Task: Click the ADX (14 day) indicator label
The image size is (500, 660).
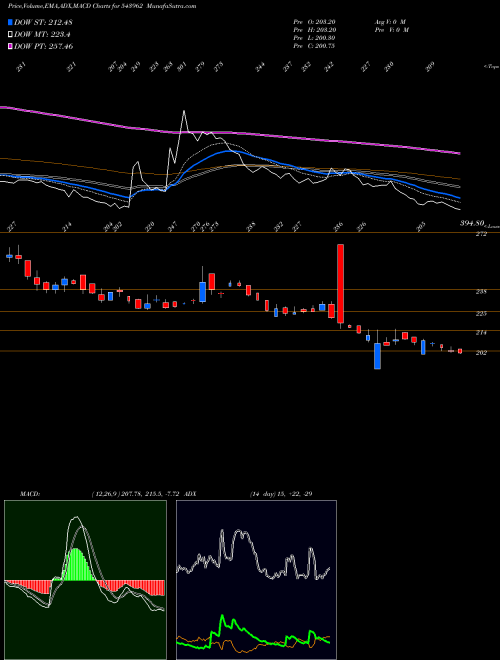Action: 248,494
